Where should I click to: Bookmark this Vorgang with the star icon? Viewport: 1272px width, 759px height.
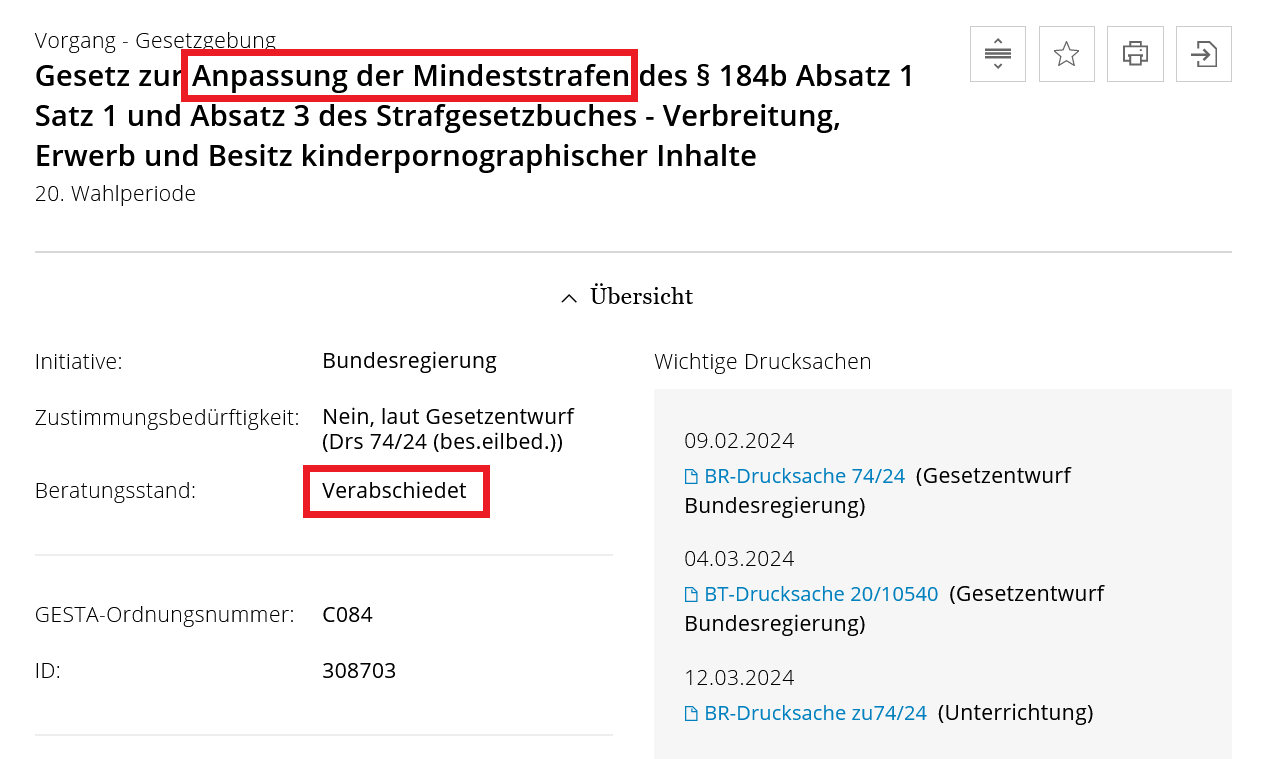click(1066, 54)
